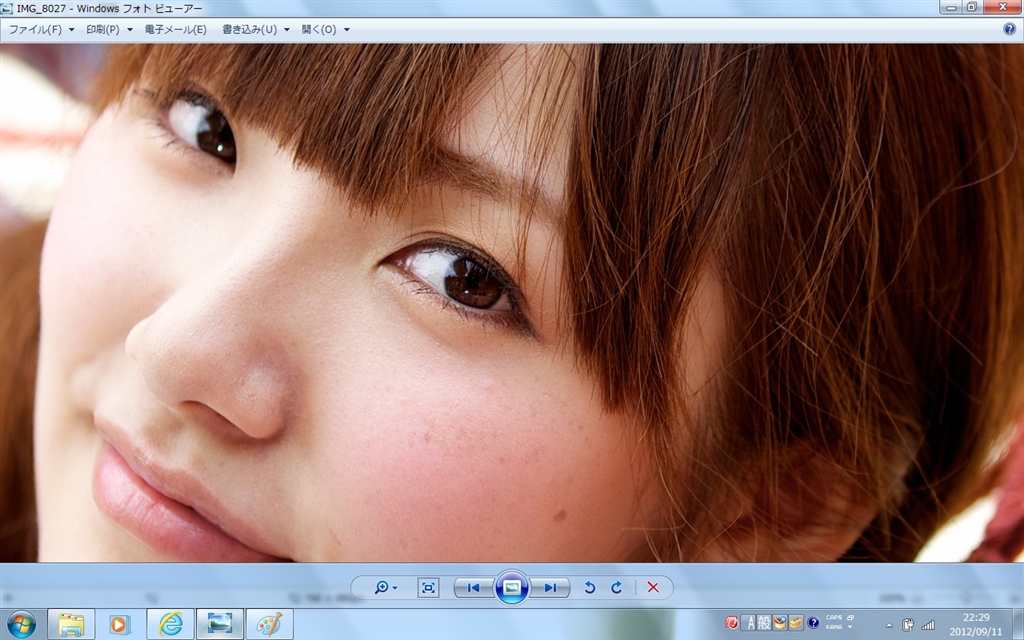Viewport: 1024px width, 640px height.
Task: Open the 開く(O) menu
Action: pyautogui.click(x=325, y=29)
